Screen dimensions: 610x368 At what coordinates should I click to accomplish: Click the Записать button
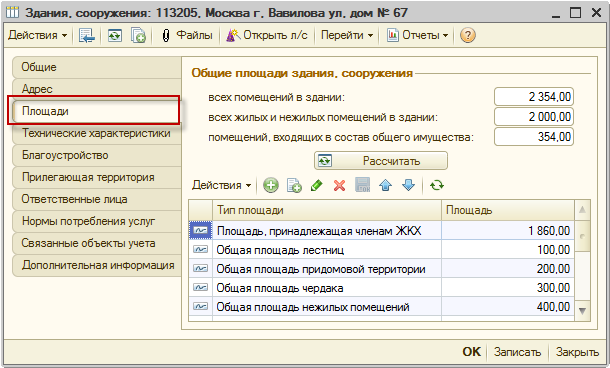517,352
